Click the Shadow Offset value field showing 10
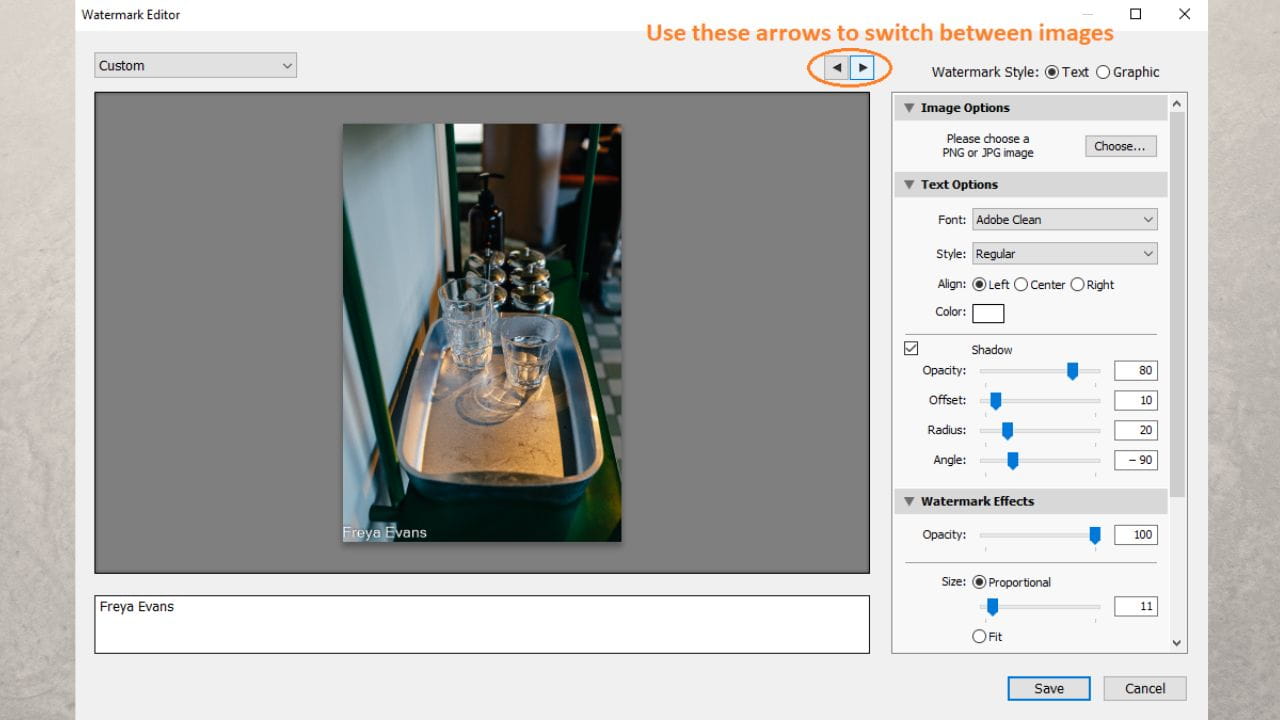This screenshot has height=720, width=1280. tap(1135, 401)
